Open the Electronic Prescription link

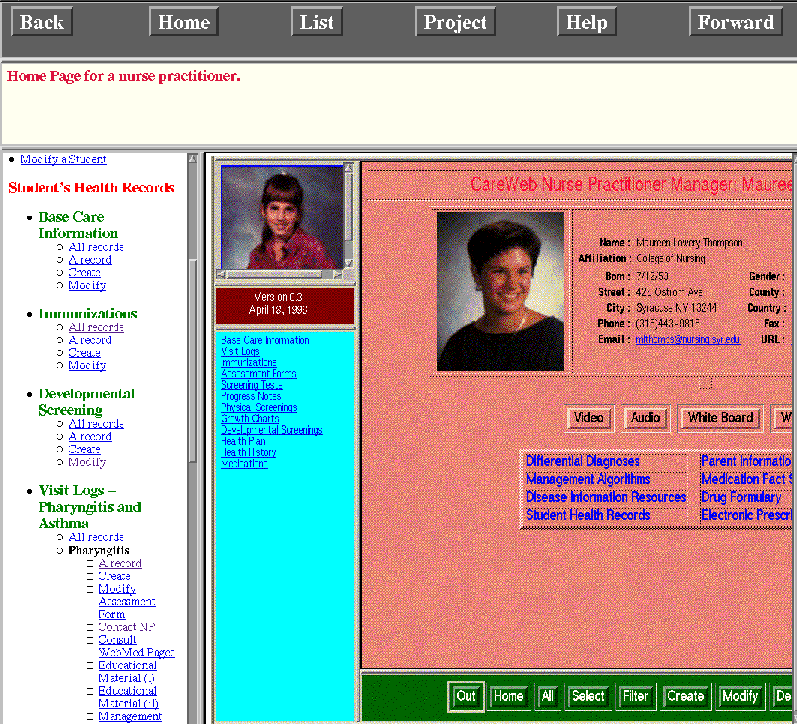click(x=746, y=515)
